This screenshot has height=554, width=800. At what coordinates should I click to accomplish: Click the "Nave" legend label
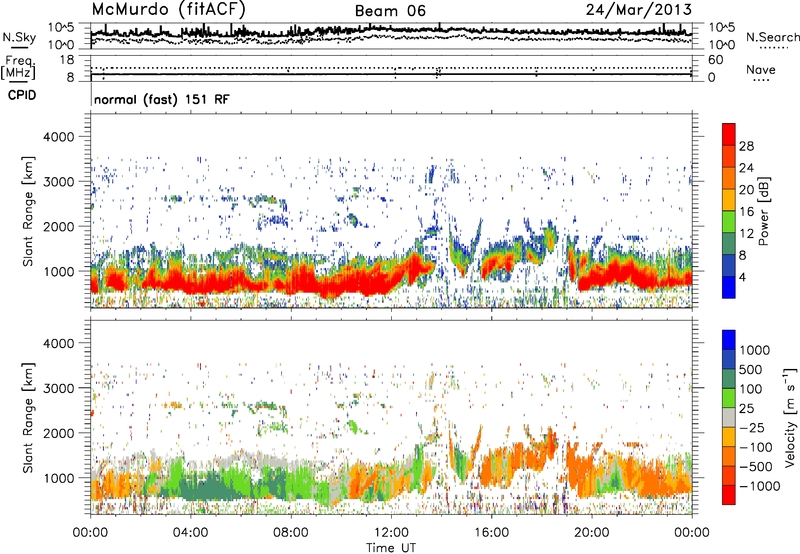click(761, 69)
